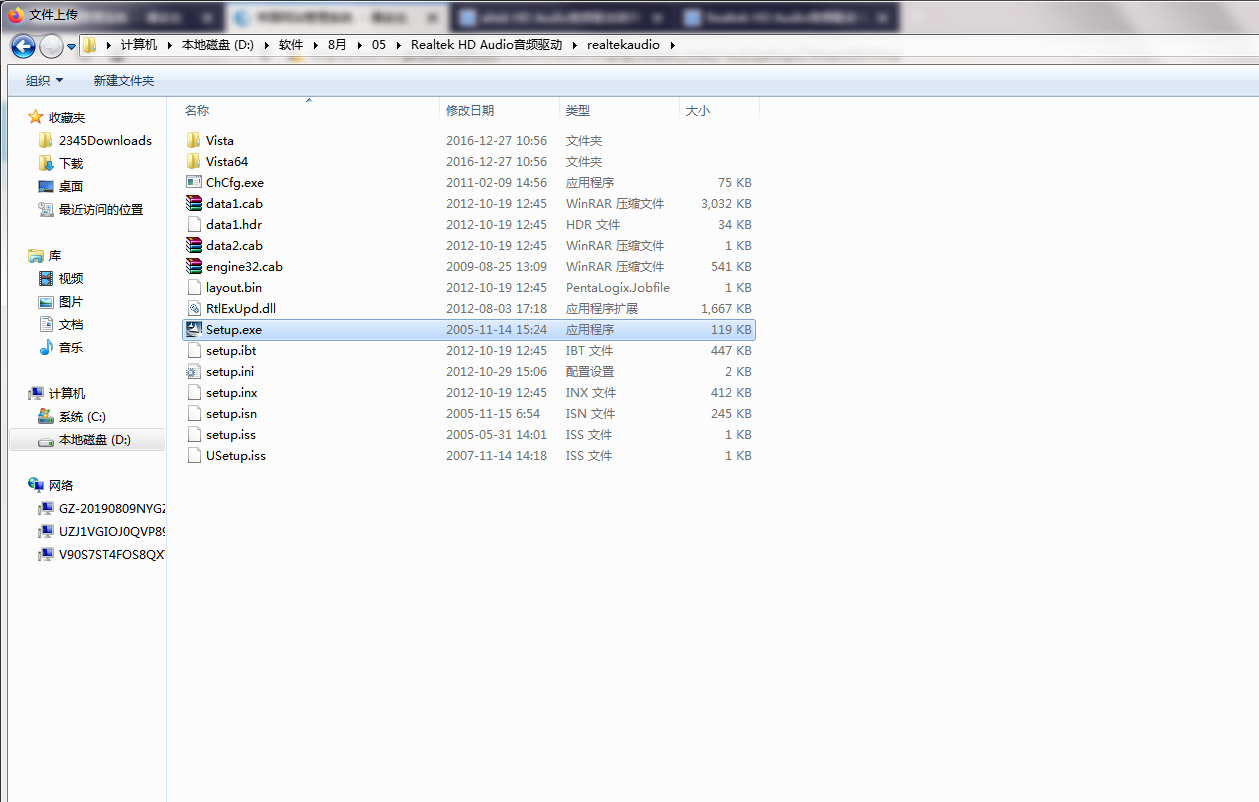This screenshot has width=1259, height=802.
Task: Click the back navigation arrow
Action: (x=21, y=44)
